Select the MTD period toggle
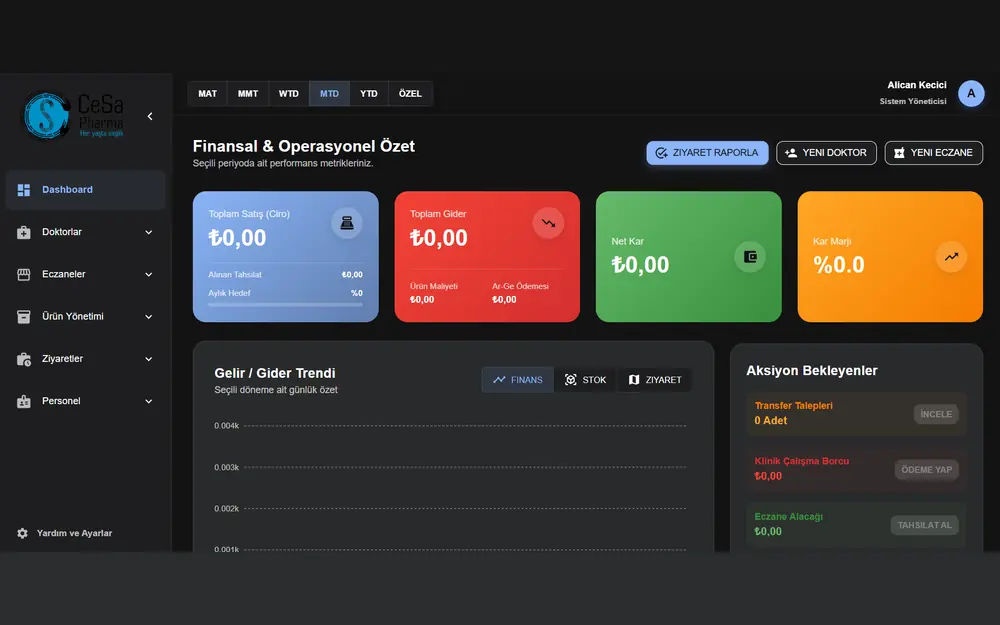 click(329, 94)
